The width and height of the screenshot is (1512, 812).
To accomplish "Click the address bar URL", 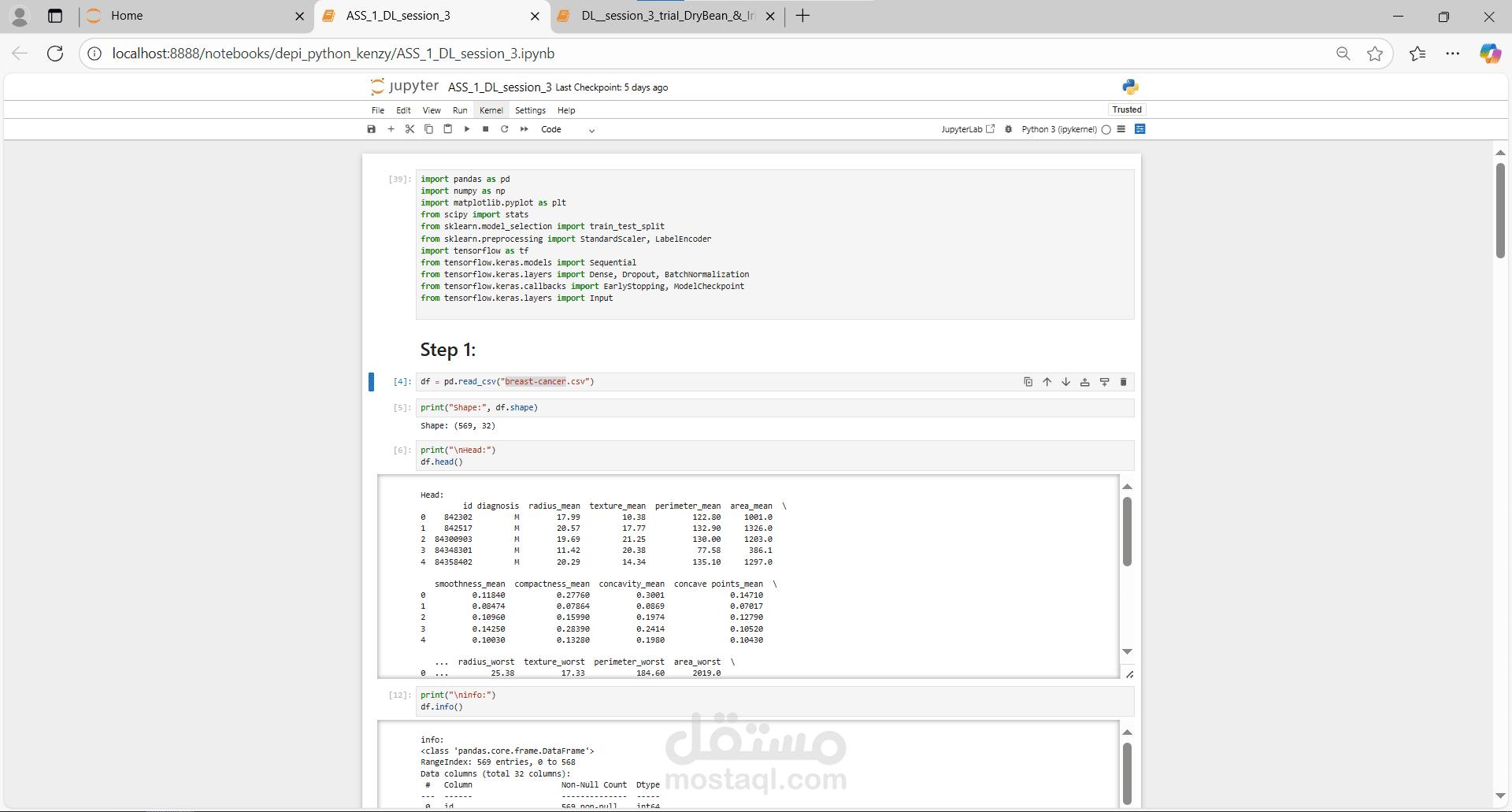I will pyautogui.click(x=333, y=54).
